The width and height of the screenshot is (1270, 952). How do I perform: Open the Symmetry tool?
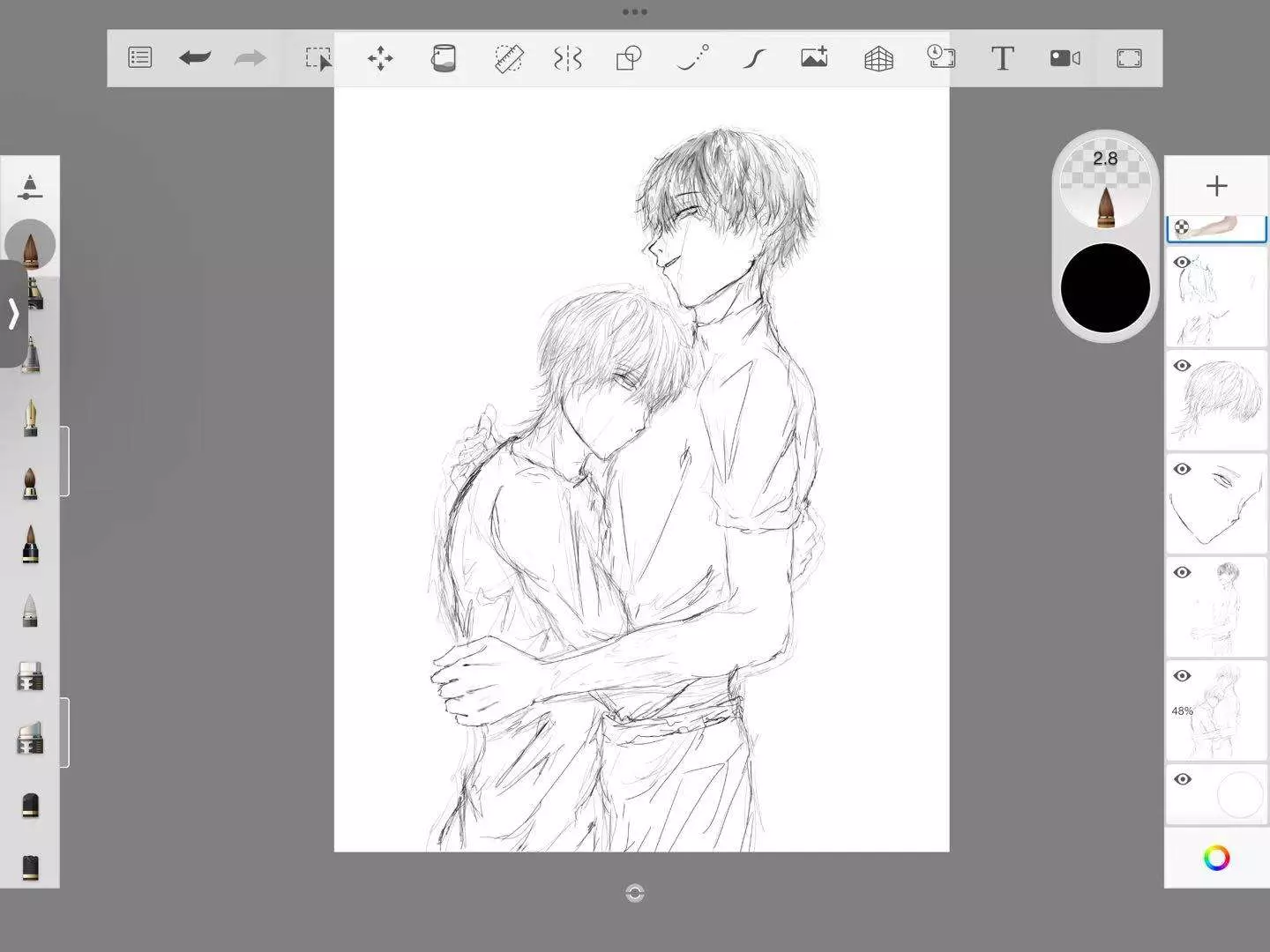point(567,59)
